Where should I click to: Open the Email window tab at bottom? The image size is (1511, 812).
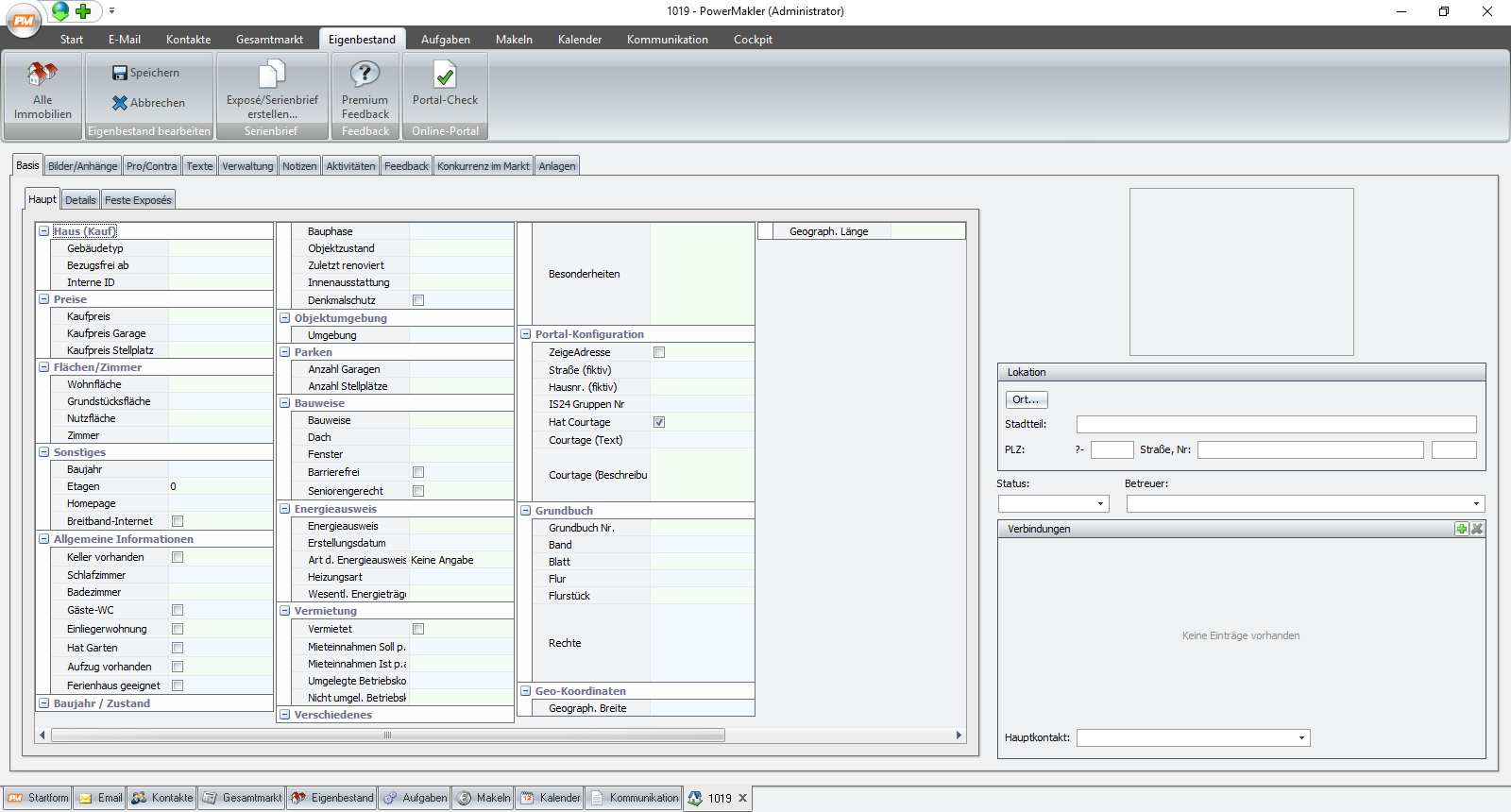point(100,798)
